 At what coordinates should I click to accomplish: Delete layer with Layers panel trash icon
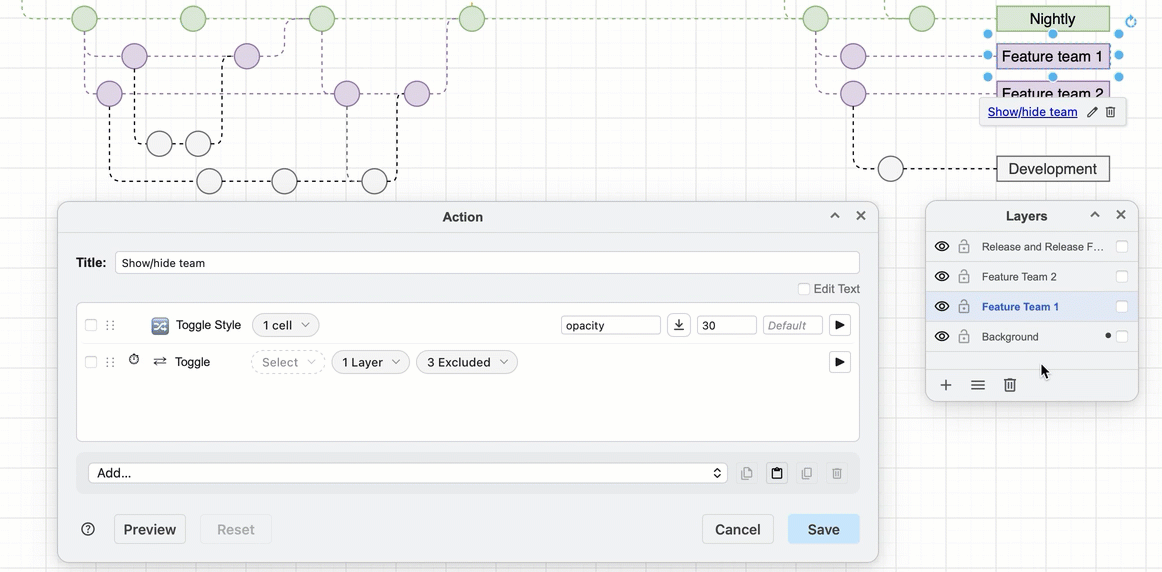1009,385
